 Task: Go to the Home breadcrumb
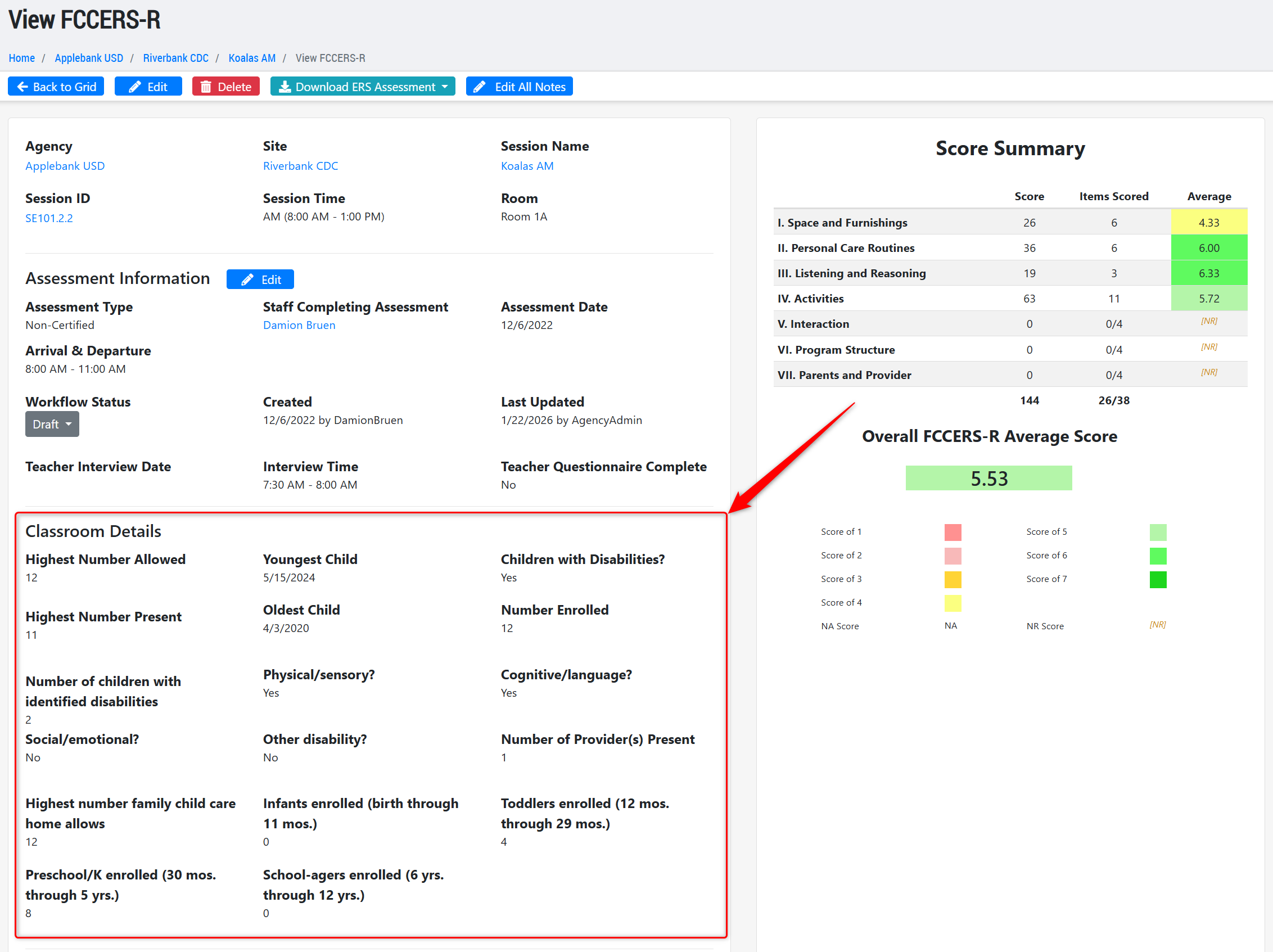click(x=21, y=58)
